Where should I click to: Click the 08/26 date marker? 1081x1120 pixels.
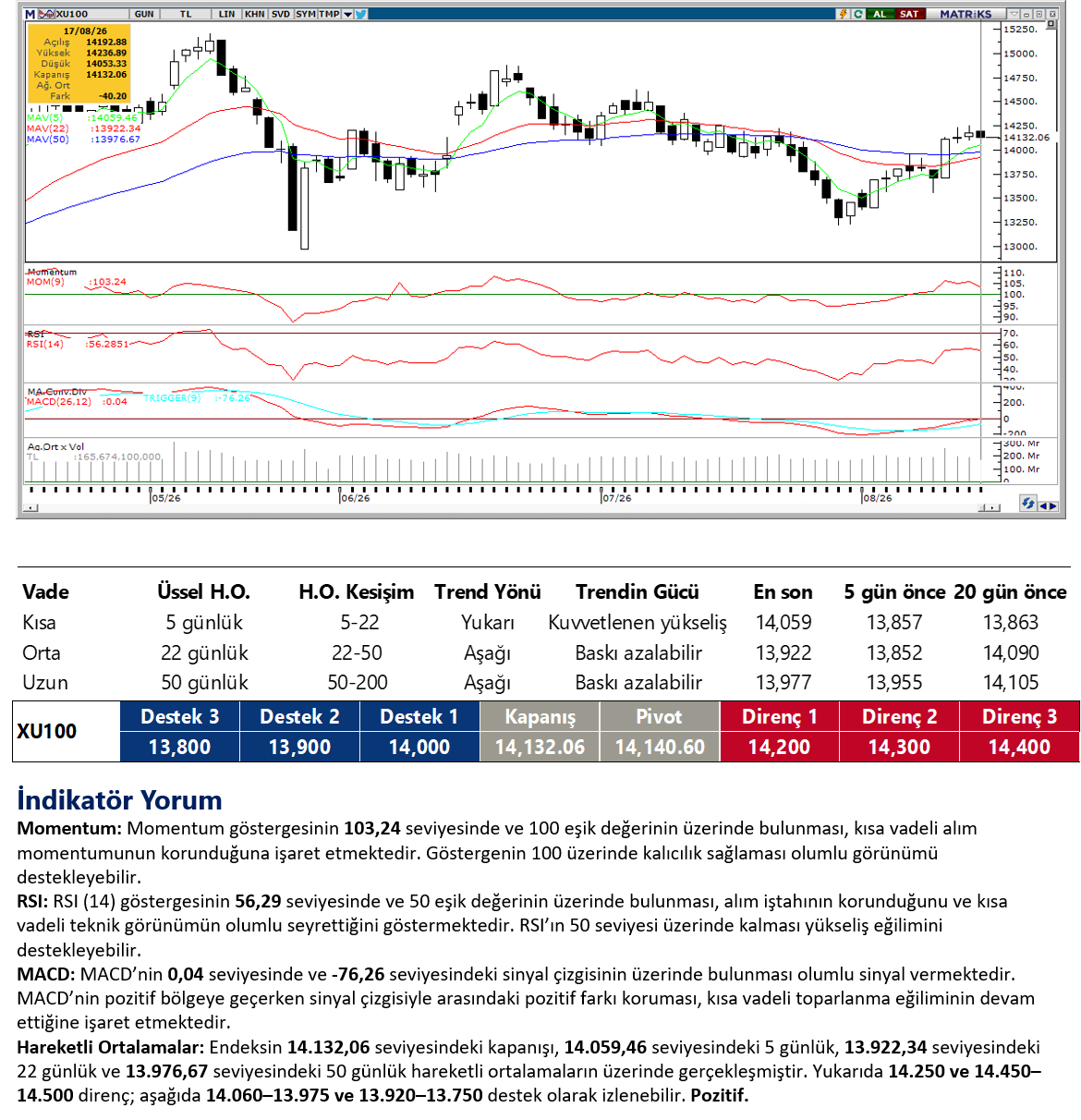coord(878,498)
